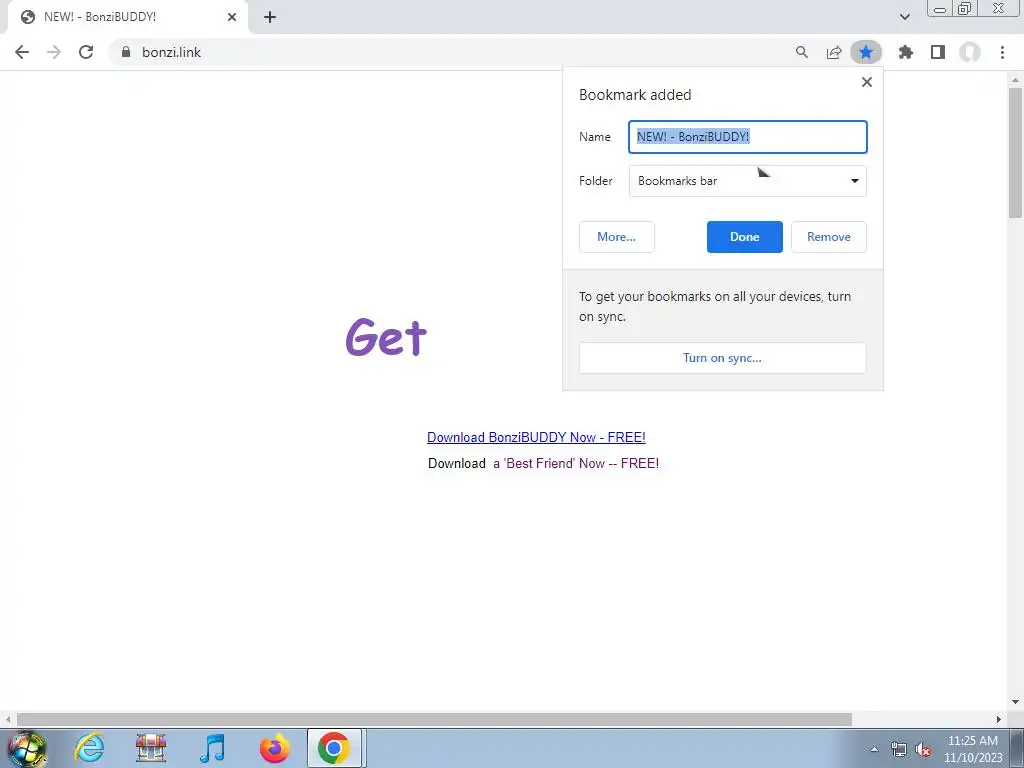Open the second pinned taskbar app icon
This screenshot has height=768, width=1024.
click(151, 748)
